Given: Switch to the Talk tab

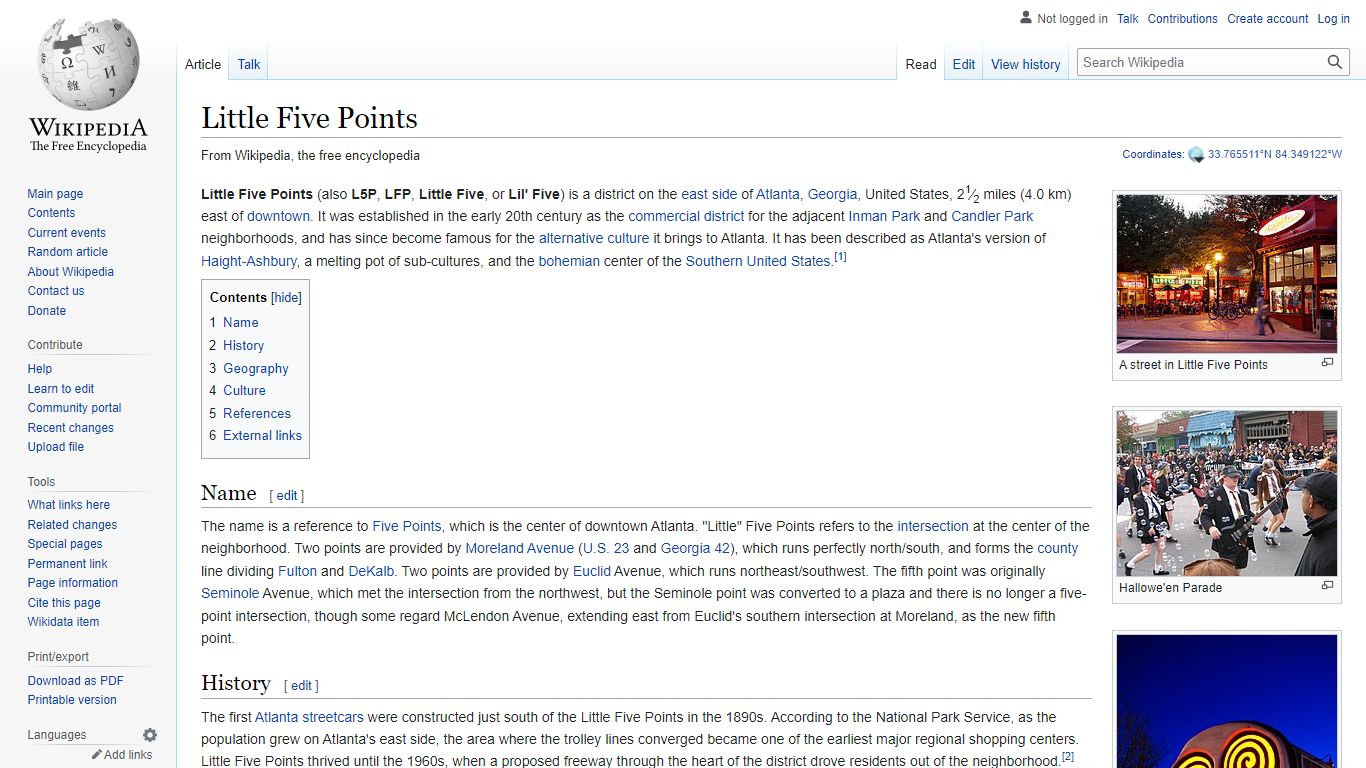Looking at the screenshot, I should point(249,64).
